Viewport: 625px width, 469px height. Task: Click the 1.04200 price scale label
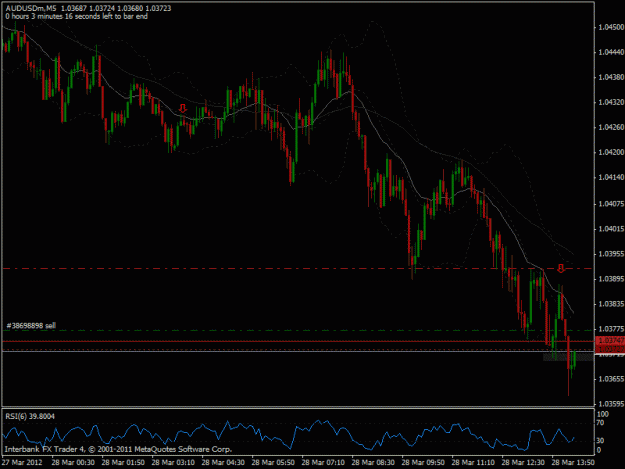[x=611, y=152]
